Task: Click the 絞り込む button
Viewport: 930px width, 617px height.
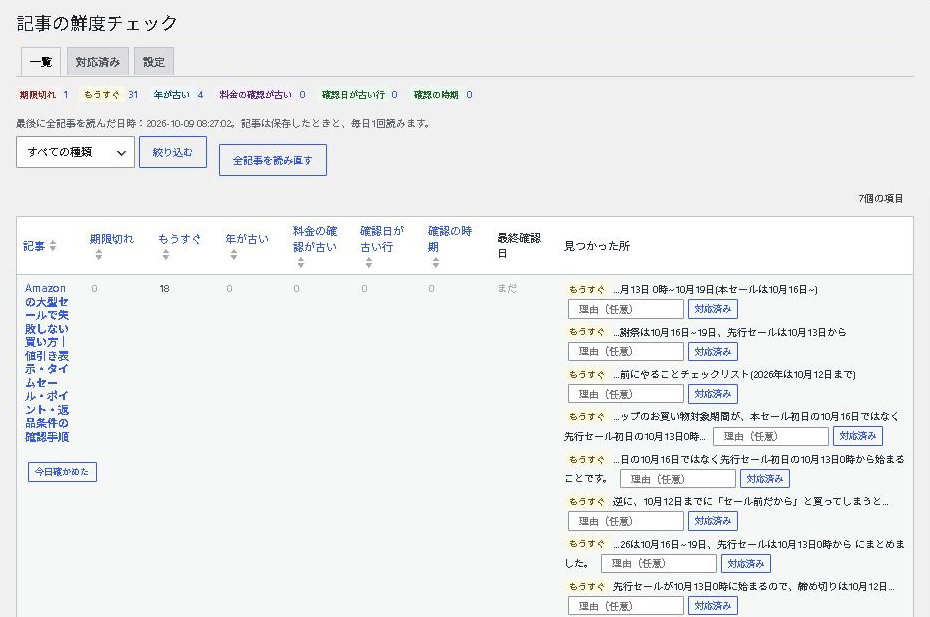Action: [x=173, y=152]
